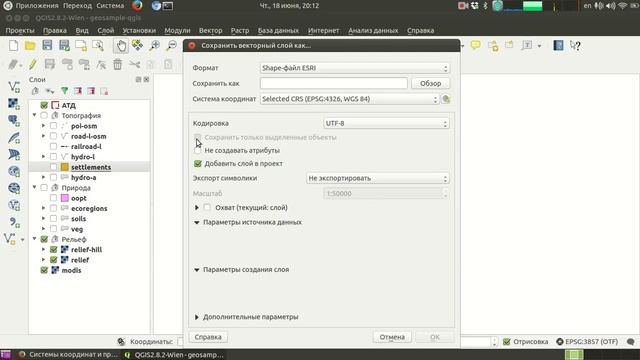640x360 pixels.
Task: Toggle visibility of АТД layer
Action: click(x=44, y=105)
